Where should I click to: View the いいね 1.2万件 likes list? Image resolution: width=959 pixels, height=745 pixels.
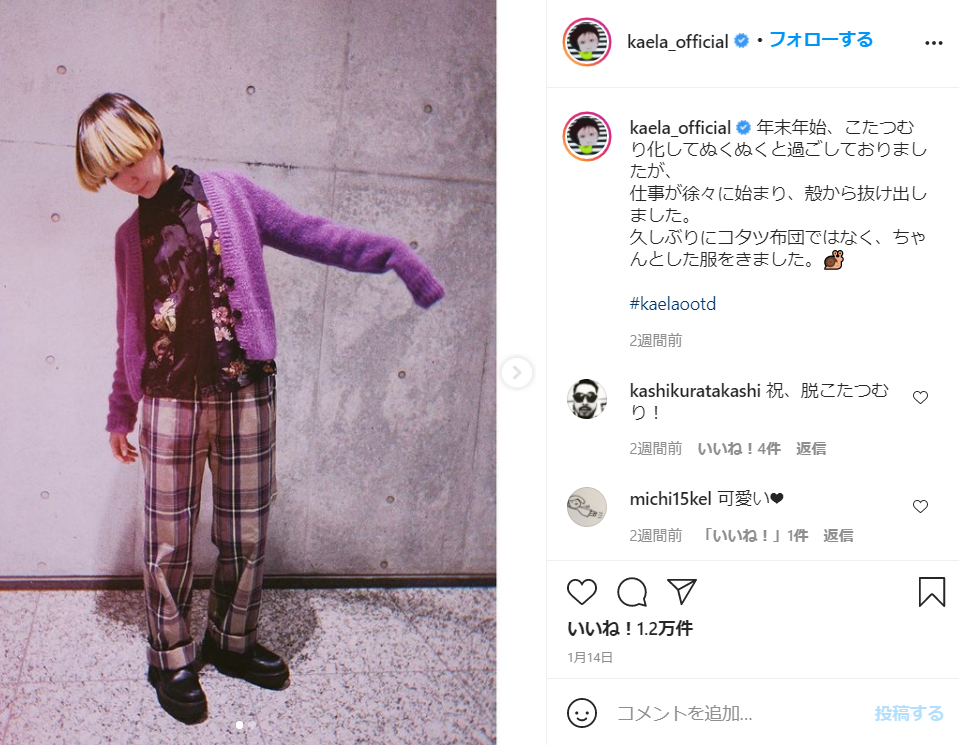[630, 628]
